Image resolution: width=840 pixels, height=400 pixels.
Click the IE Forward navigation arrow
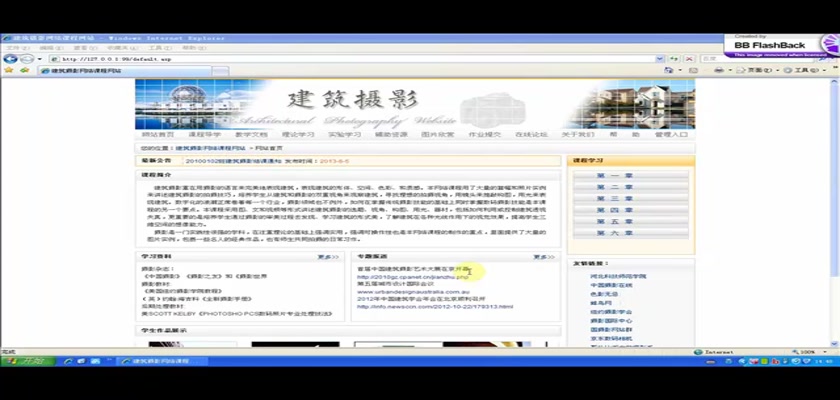click(26, 59)
